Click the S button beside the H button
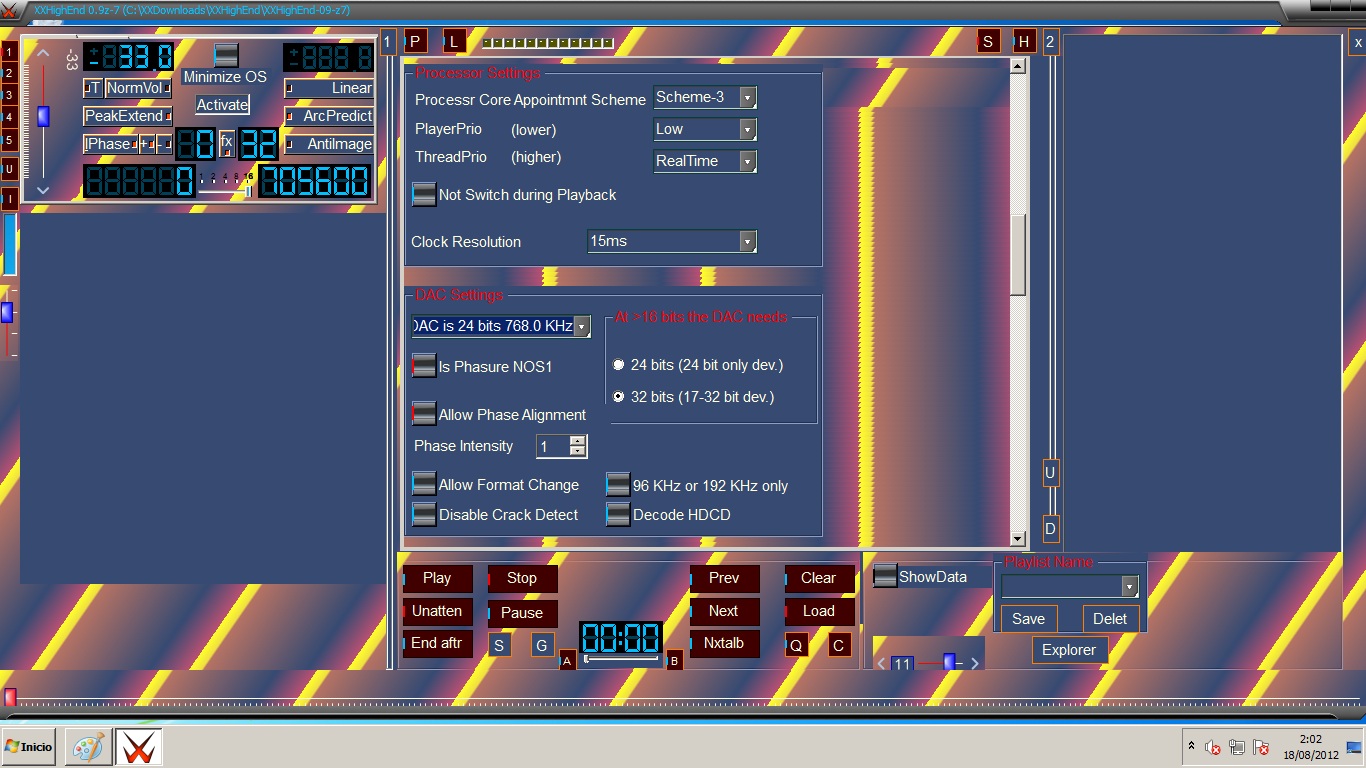Image resolution: width=1366 pixels, height=768 pixels. 988,41
